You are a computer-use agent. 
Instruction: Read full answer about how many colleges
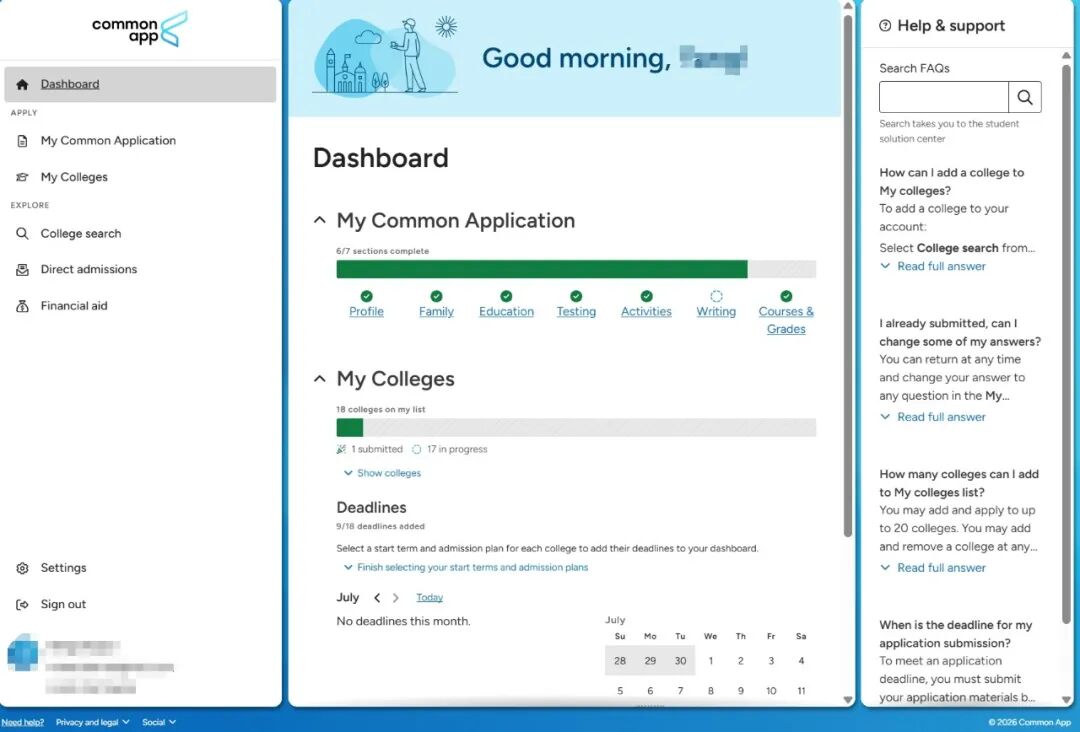coord(933,567)
